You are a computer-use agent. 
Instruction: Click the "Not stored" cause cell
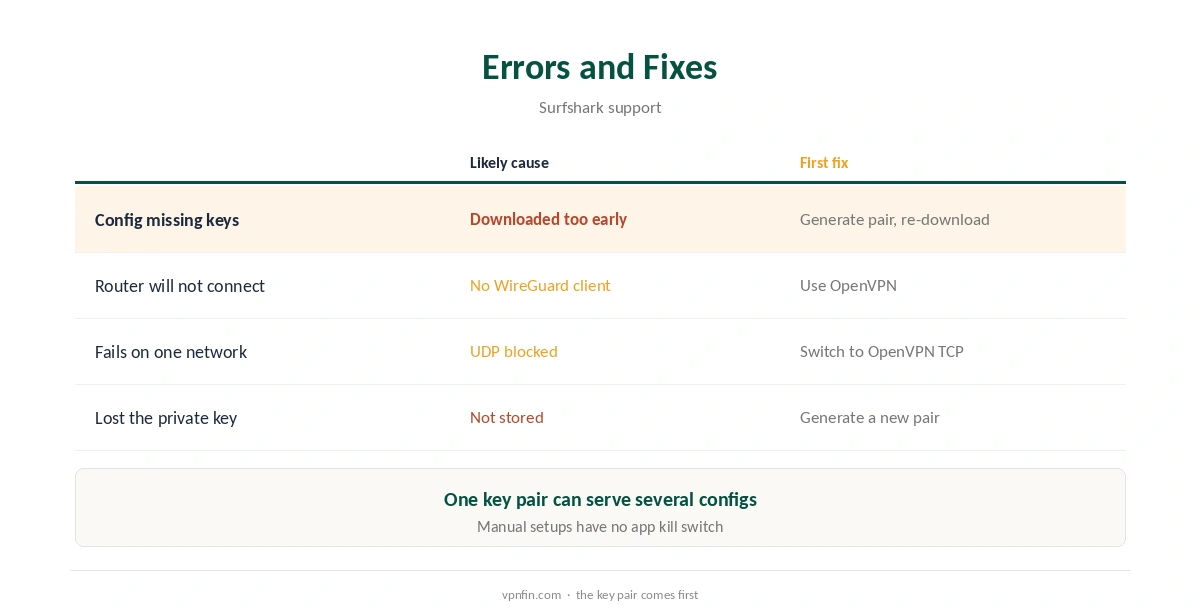click(507, 418)
